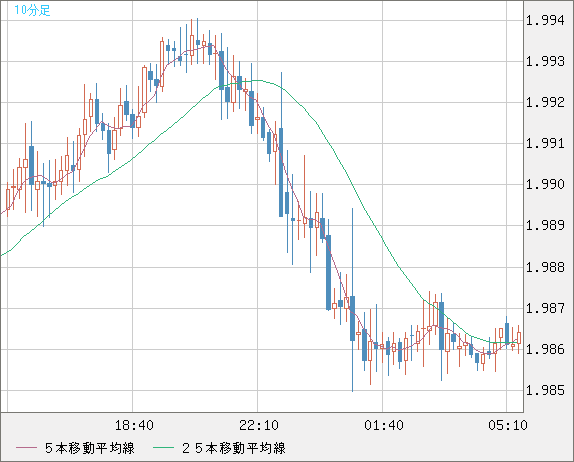The height and width of the screenshot is (462, 574).
Task: Click the 1.993 price axis label
Action: 545,61
